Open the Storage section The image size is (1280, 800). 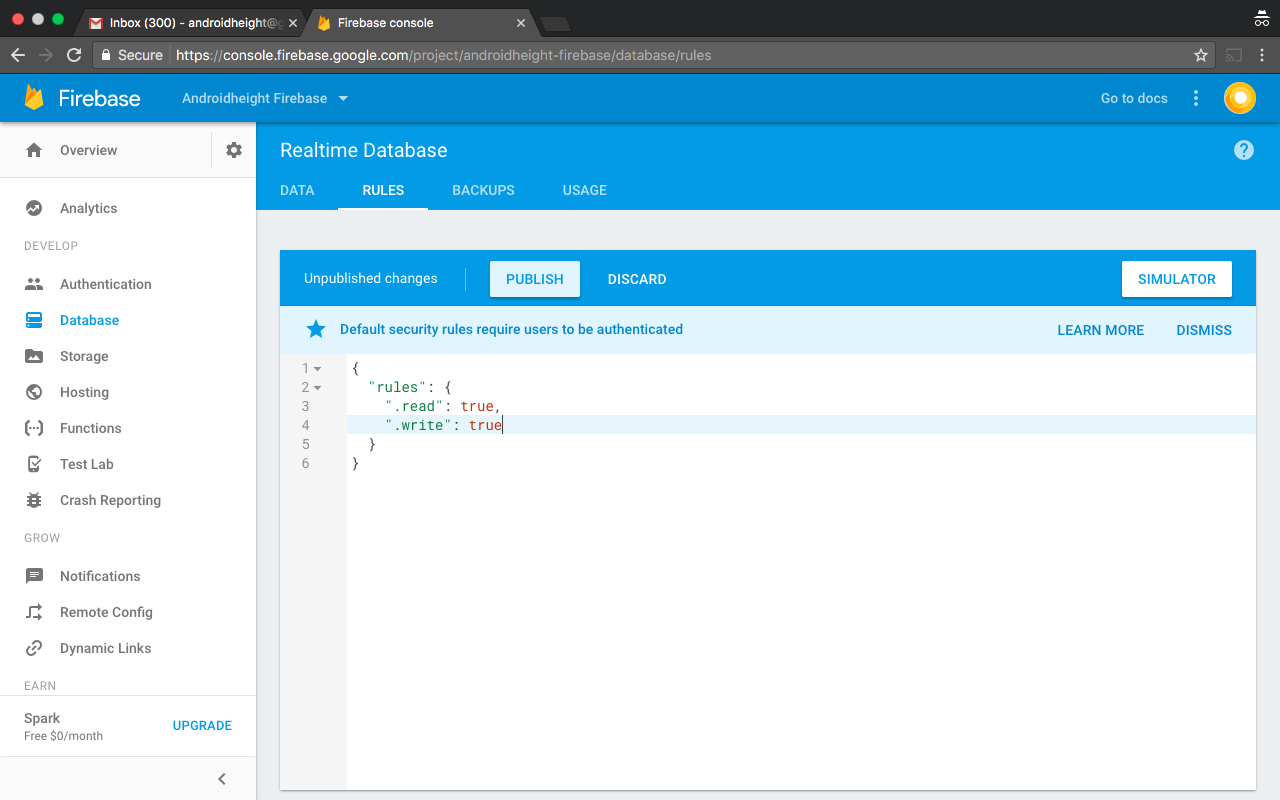click(x=85, y=356)
